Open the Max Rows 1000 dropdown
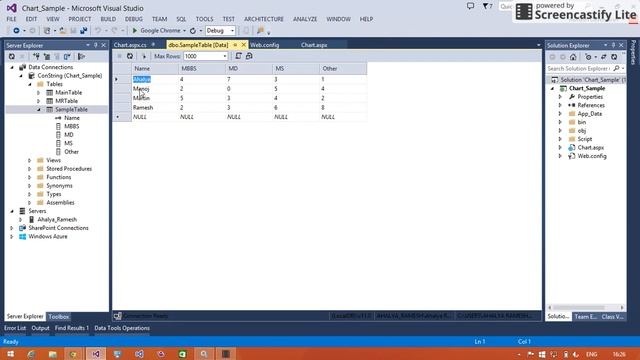 (x=225, y=56)
